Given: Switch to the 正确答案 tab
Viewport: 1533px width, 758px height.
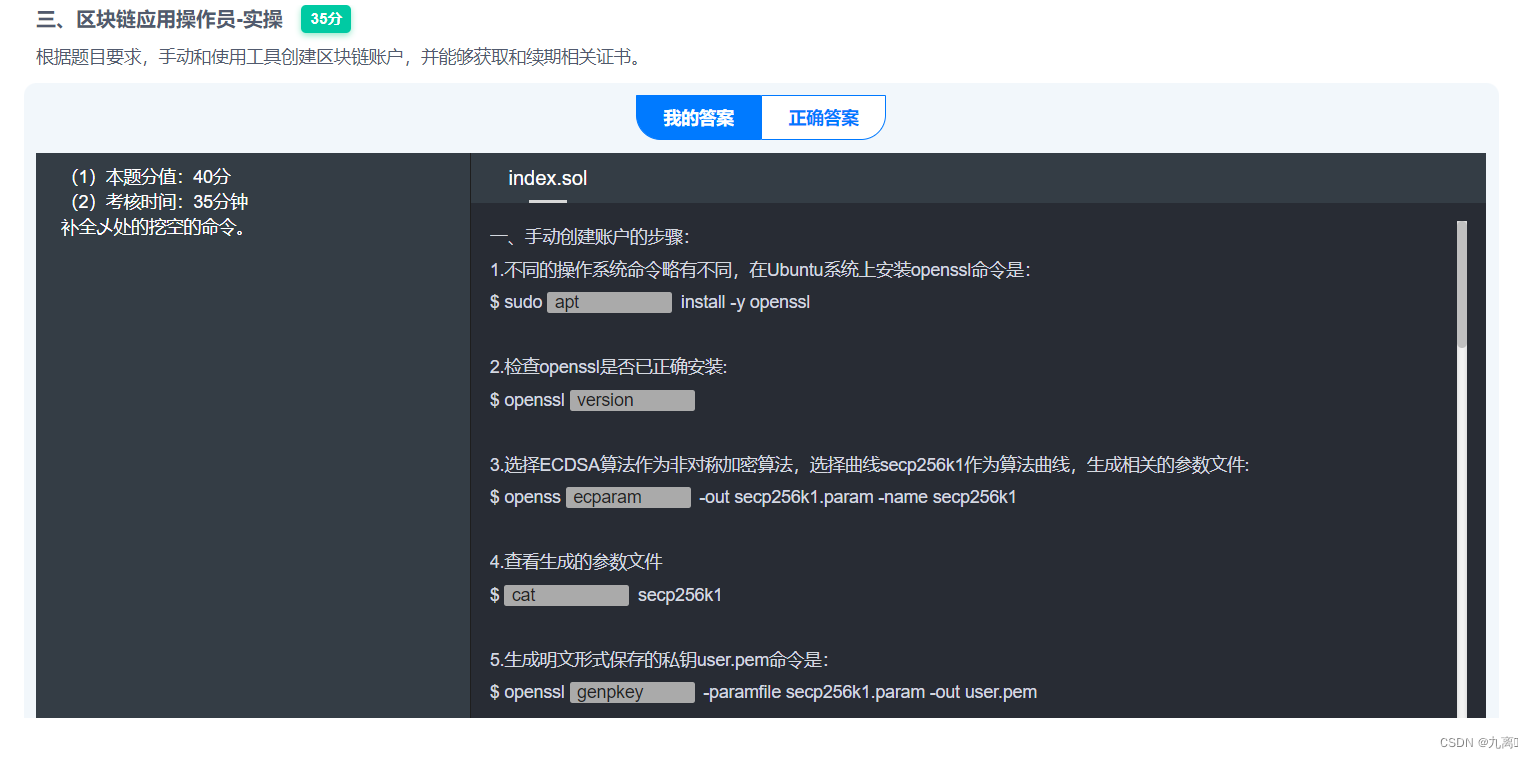Looking at the screenshot, I should [x=823, y=117].
